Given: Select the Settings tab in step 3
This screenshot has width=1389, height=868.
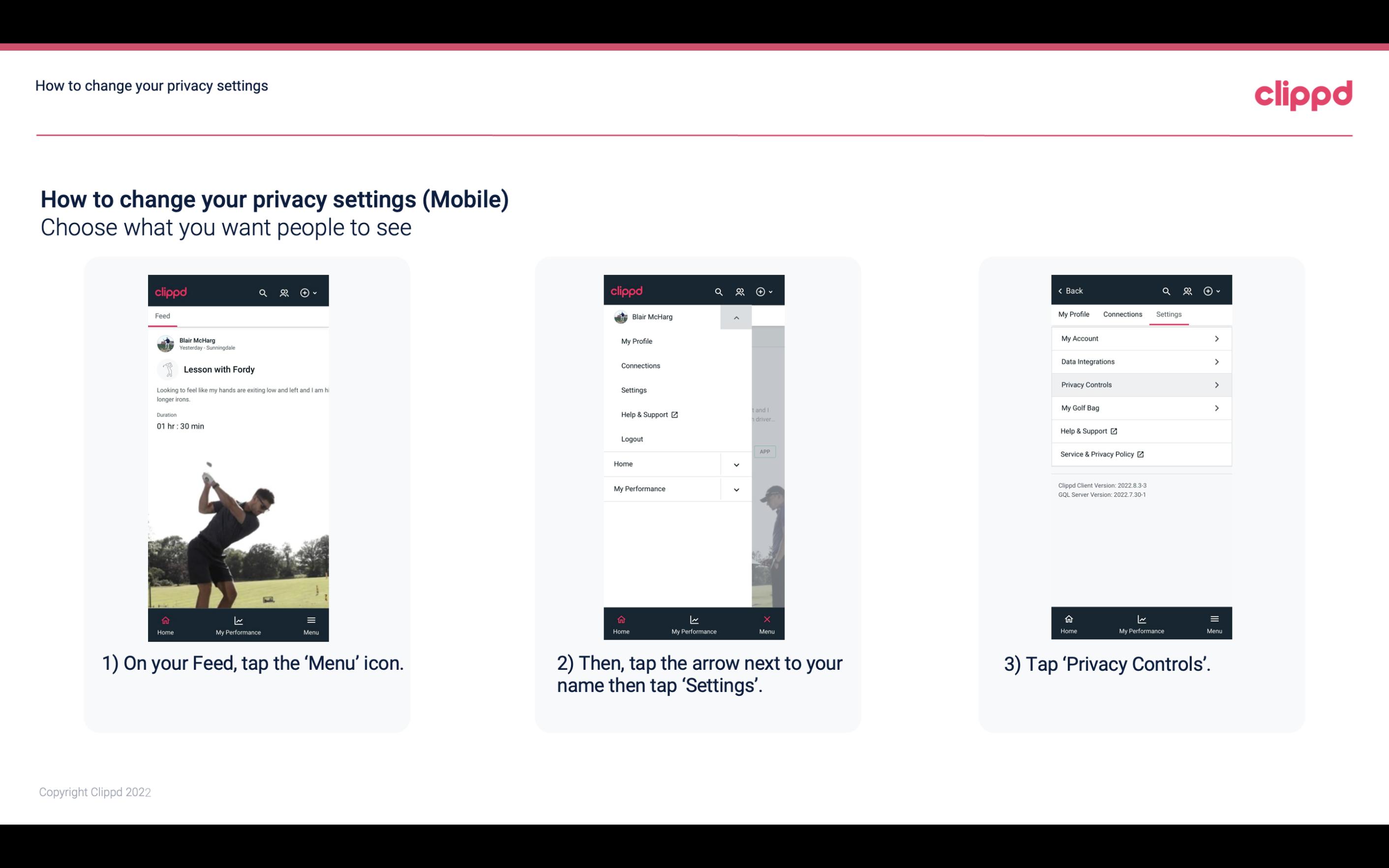Looking at the screenshot, I should (x=1169, y=314).
